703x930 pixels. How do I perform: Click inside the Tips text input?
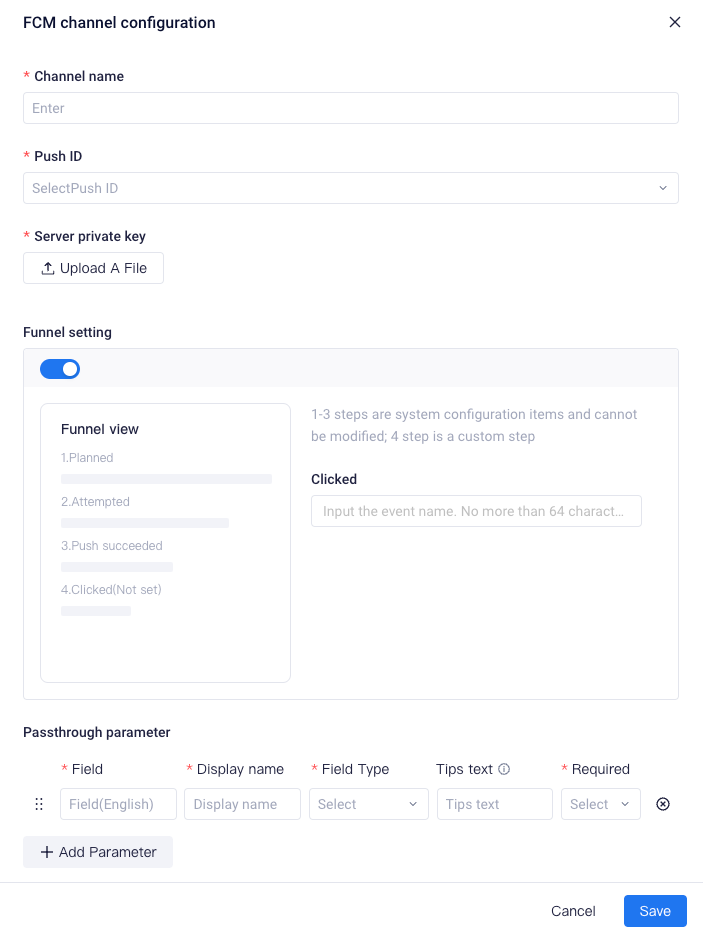(494, 803)
